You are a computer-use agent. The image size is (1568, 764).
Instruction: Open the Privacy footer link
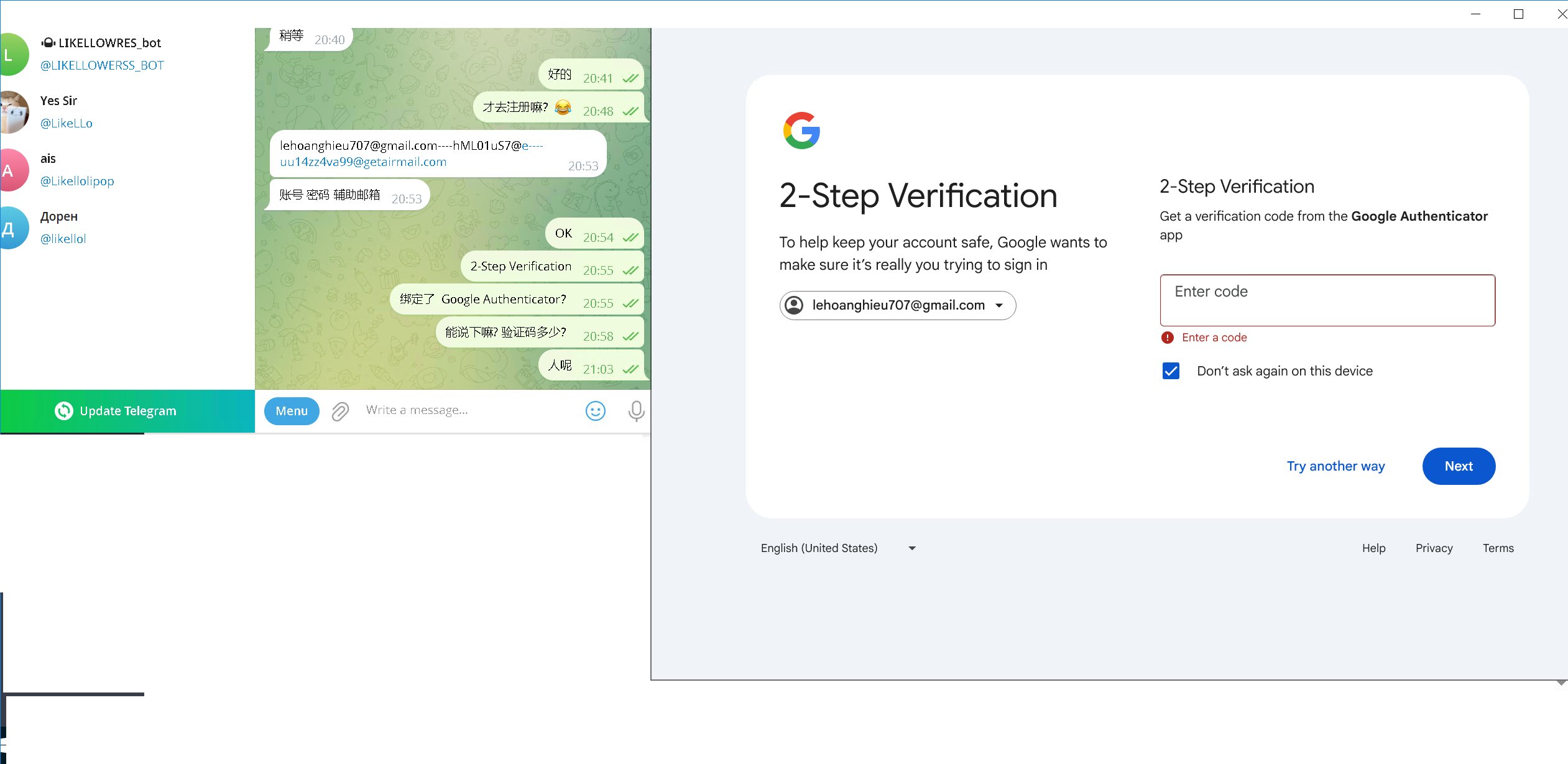click(x=1434, y=548)
